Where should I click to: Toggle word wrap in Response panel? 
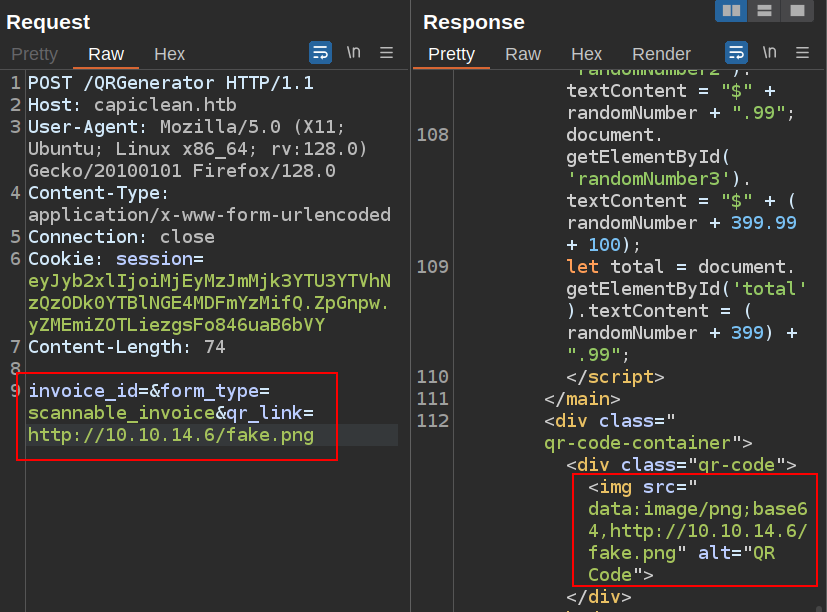[x=736, y=53]
